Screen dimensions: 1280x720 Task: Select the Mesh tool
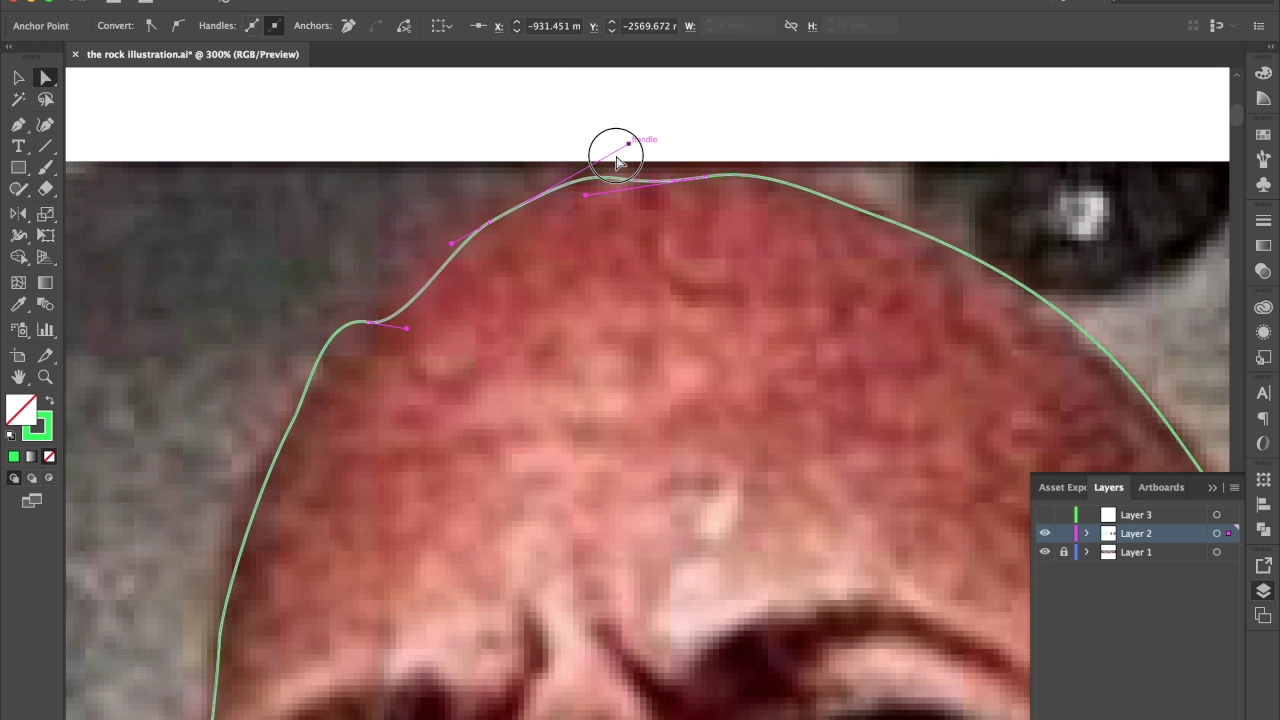[19, 283]
